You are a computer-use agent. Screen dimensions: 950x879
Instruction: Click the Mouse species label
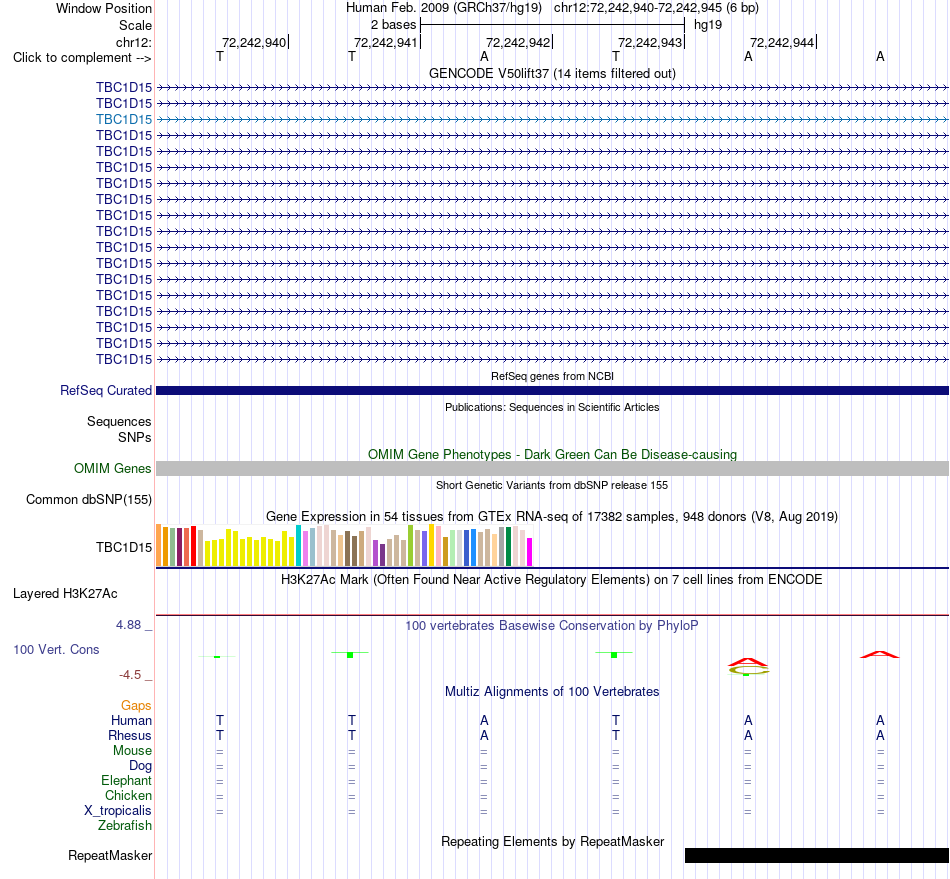132,751
